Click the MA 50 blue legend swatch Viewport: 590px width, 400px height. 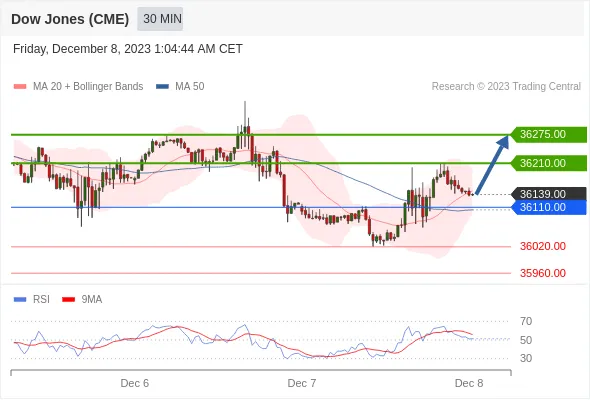point(162,87)
